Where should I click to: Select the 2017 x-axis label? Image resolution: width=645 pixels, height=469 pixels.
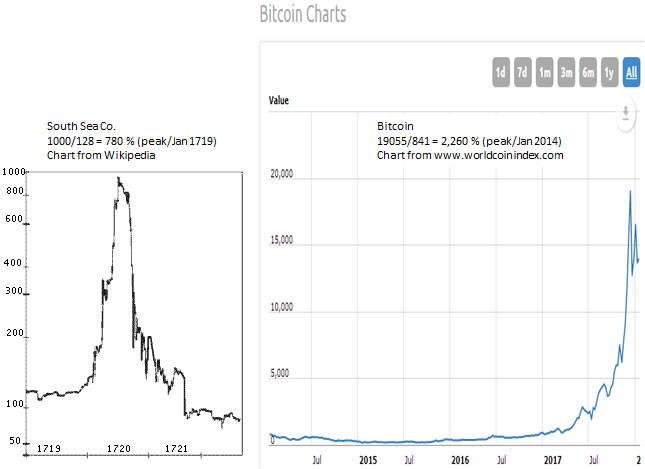pos(552,461)
